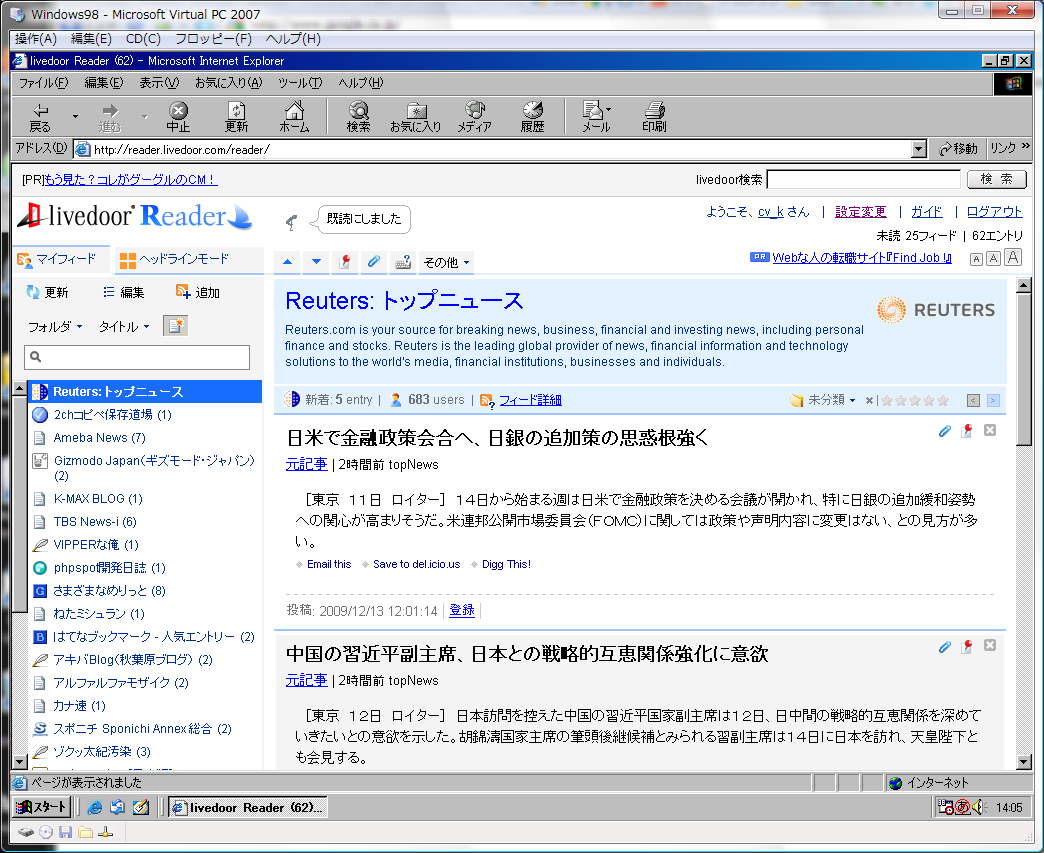Pin the second article 中国の習近平副主席
Screen dimensions: 1044x853
(967, 646)
